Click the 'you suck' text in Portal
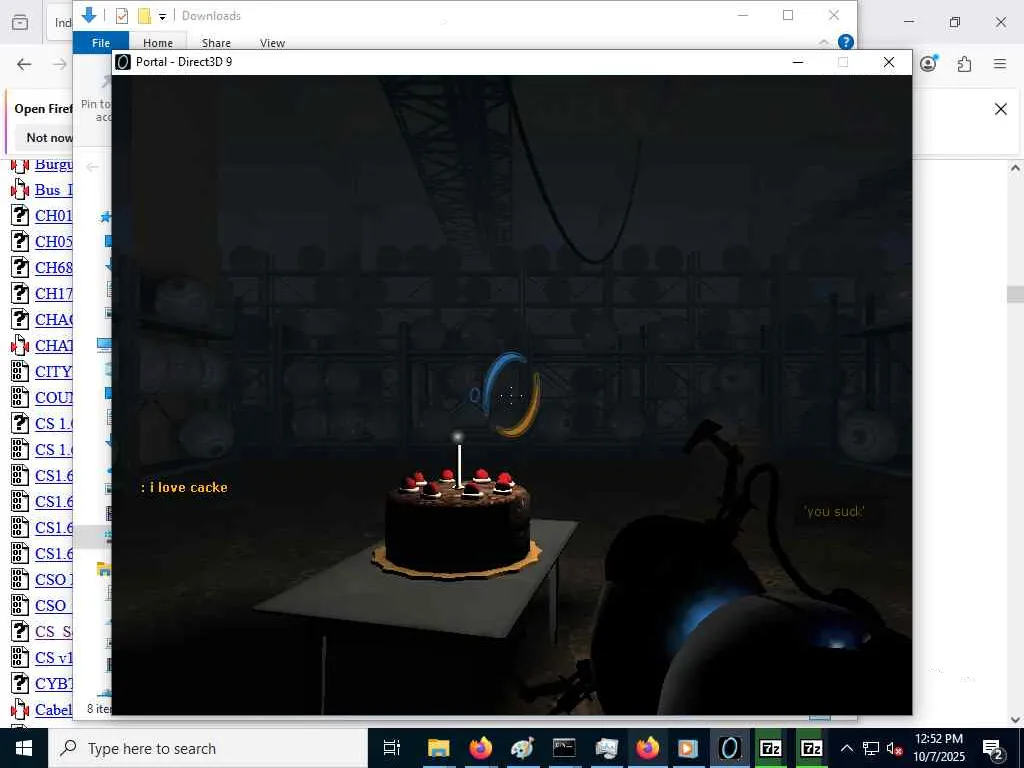The image size is (1024, 768). point(835,511)
